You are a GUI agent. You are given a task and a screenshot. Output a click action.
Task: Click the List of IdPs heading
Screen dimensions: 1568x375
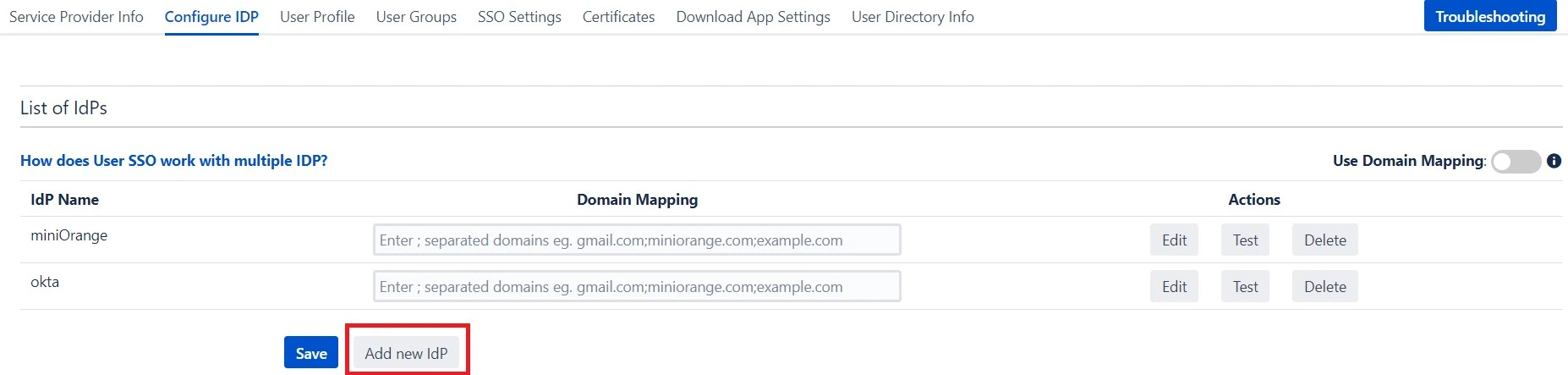63,108
